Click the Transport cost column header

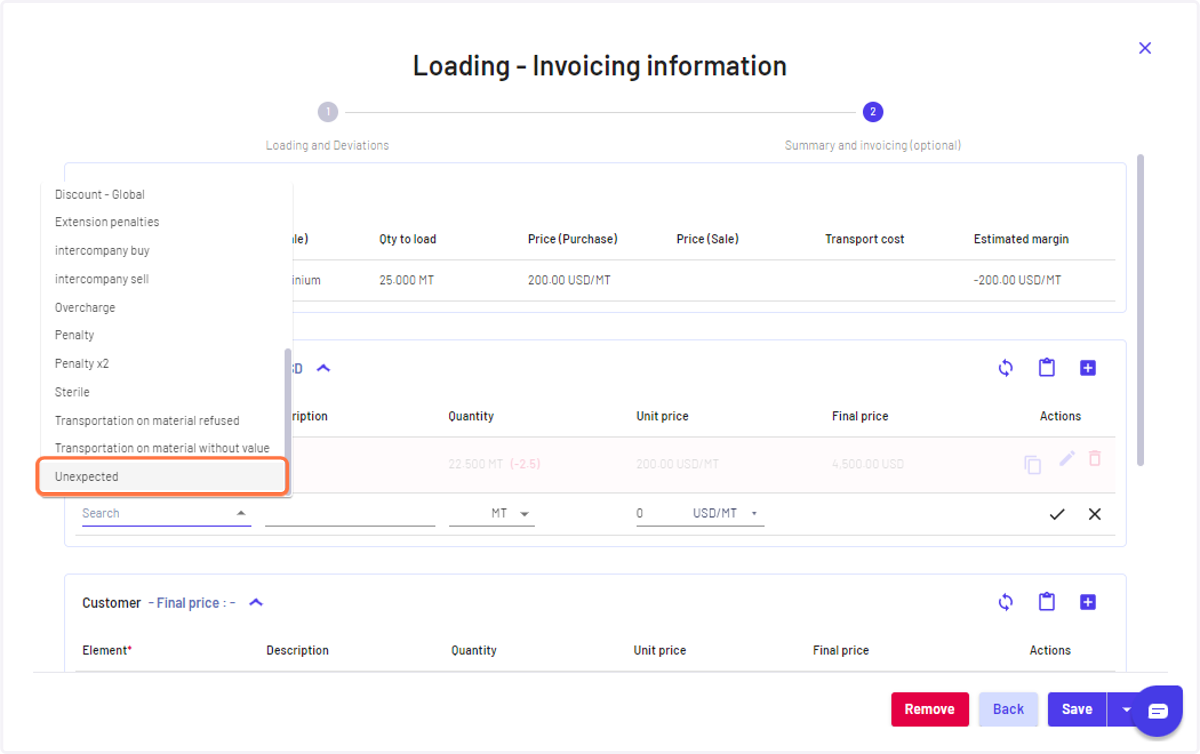[x=865, y=239]
